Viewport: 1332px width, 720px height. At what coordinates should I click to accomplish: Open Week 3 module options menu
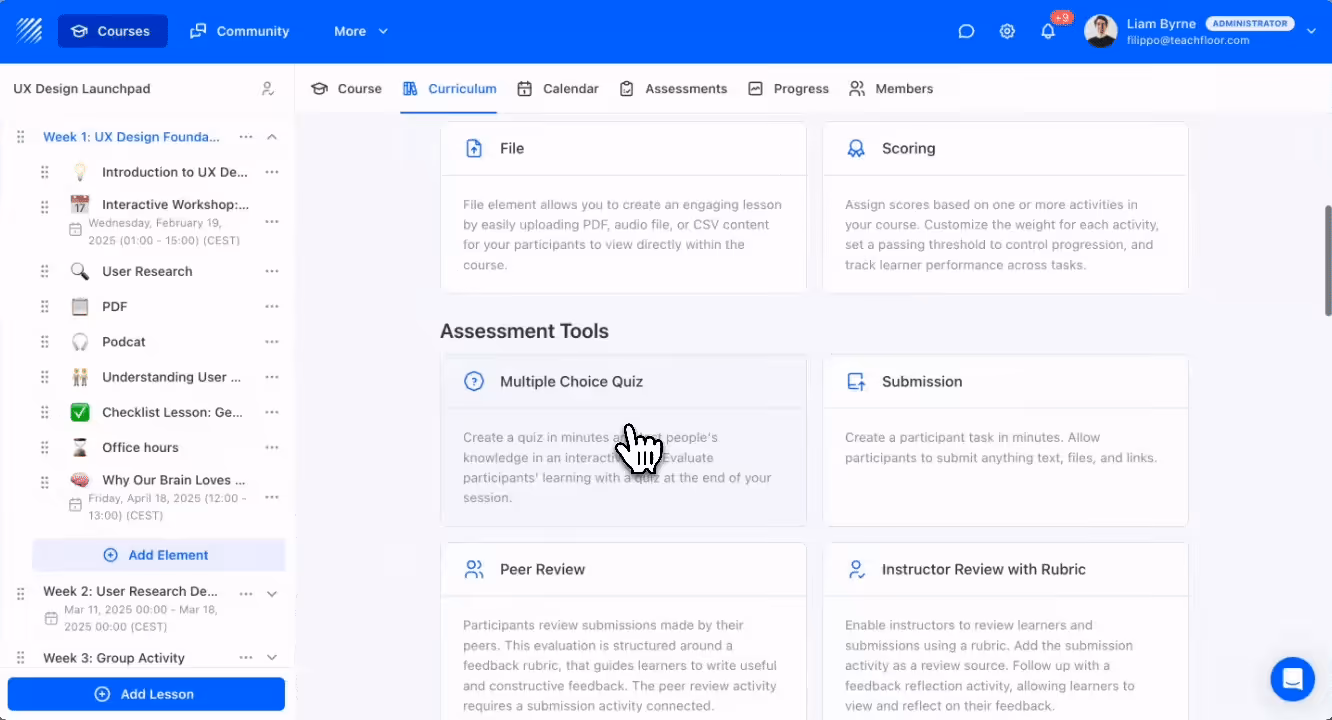point(246,658)
